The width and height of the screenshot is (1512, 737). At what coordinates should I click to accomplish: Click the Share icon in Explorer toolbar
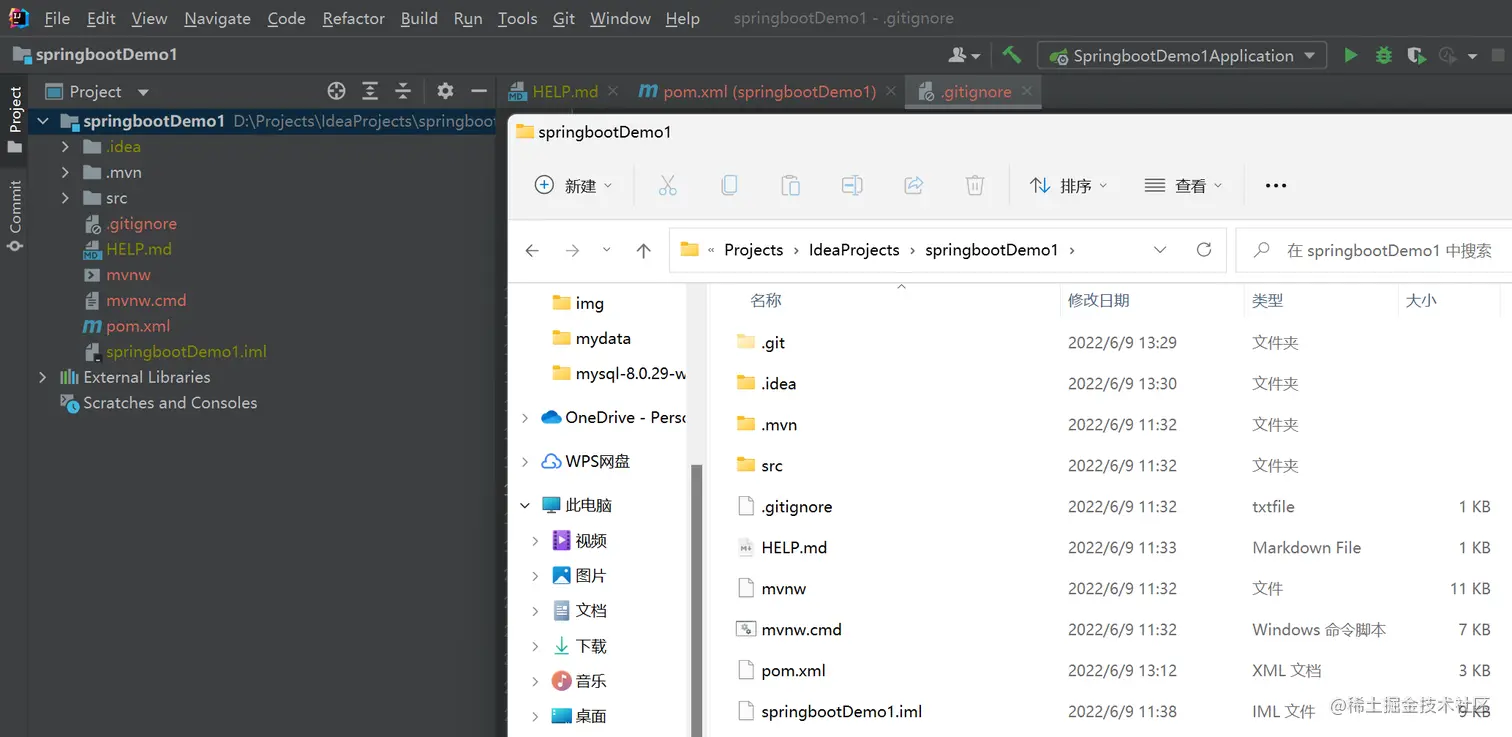point(913,185)
